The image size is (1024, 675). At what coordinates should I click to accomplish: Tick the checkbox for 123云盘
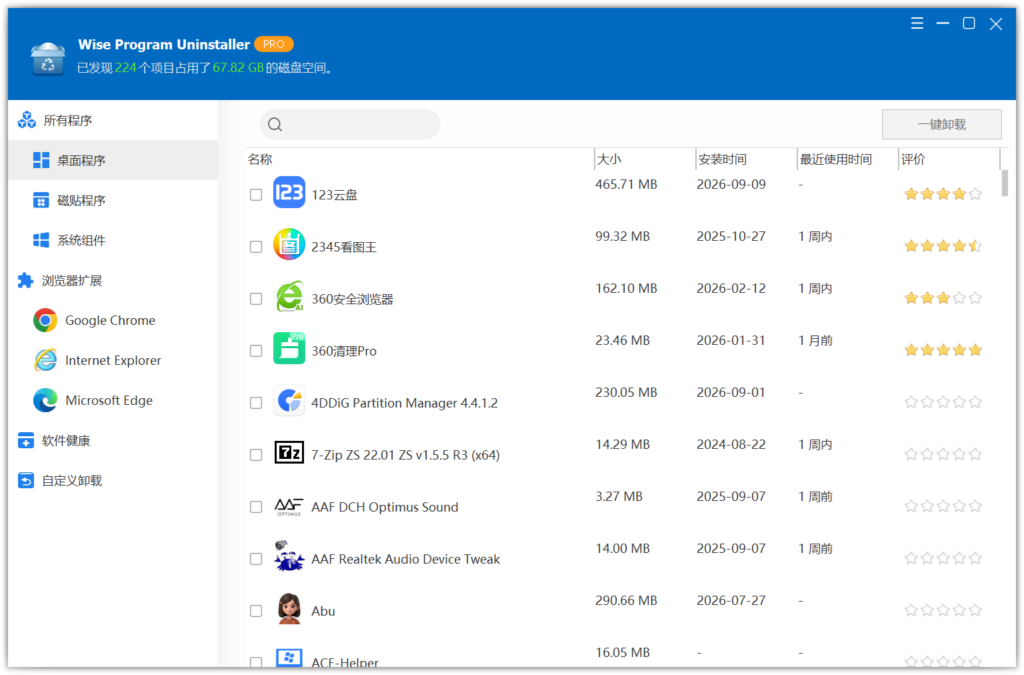coord(256,195)
